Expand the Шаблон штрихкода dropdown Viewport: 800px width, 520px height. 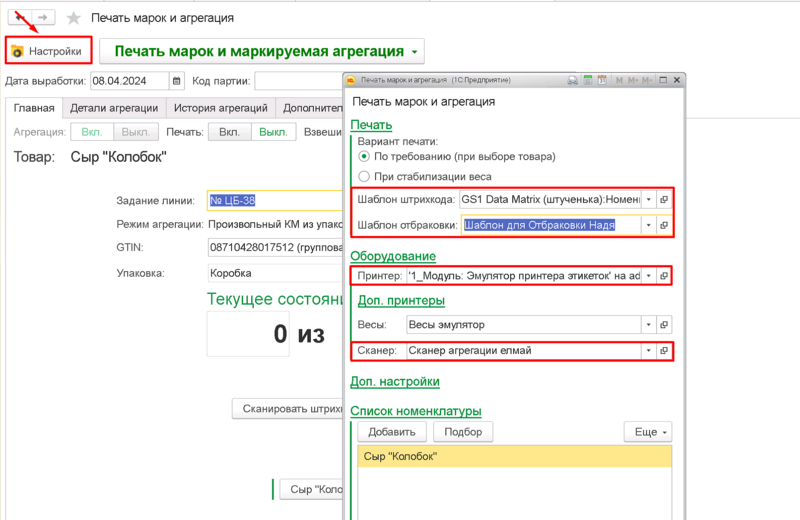648,200
